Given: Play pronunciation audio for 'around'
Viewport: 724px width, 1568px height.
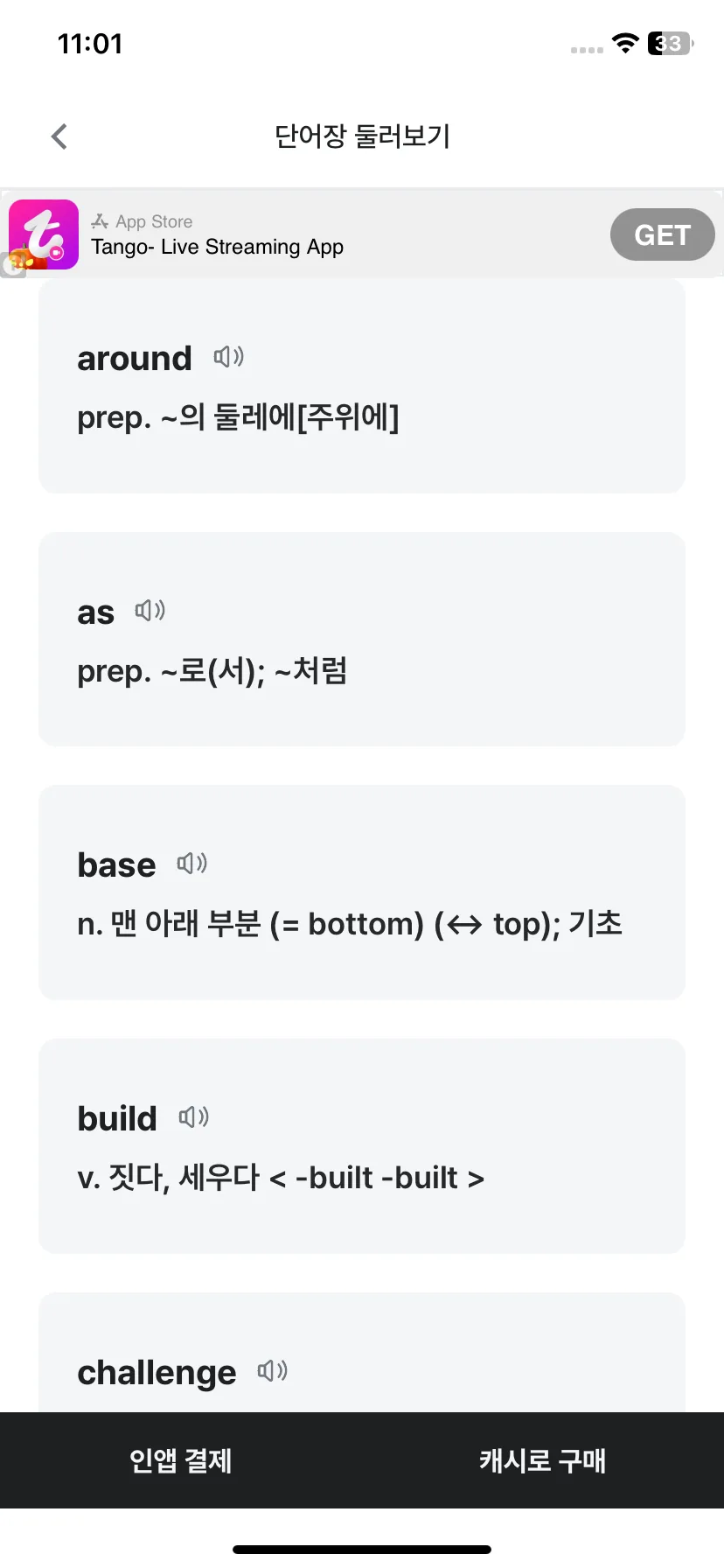Looking at the screenshot, I should (x=228, y=357).
